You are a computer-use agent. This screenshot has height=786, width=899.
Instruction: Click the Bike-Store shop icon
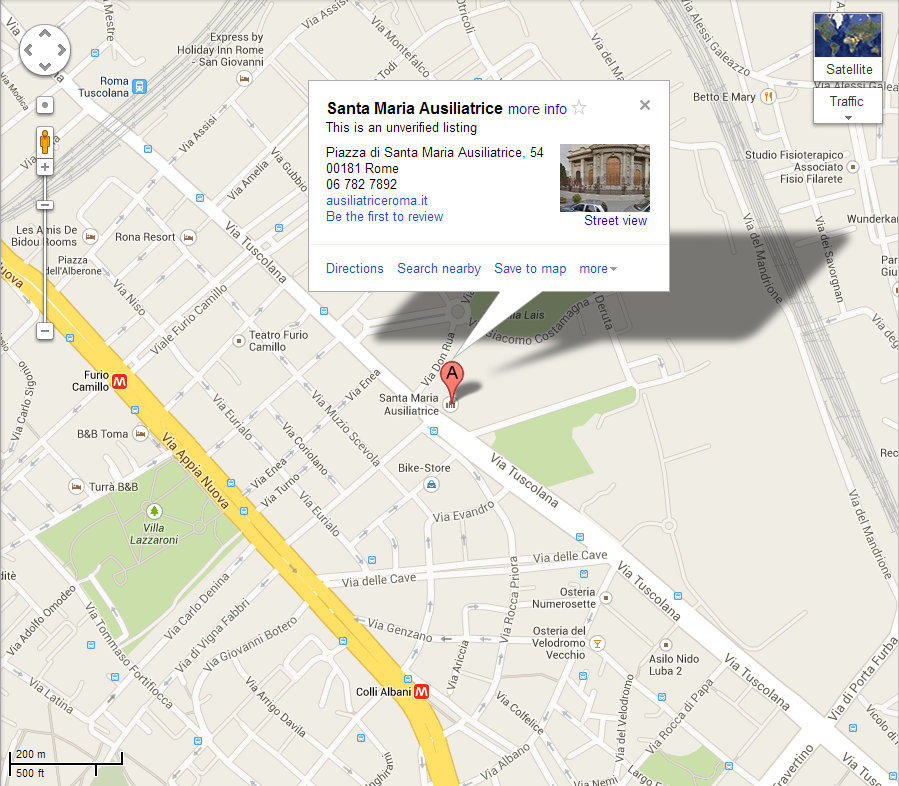coord(431,485)
